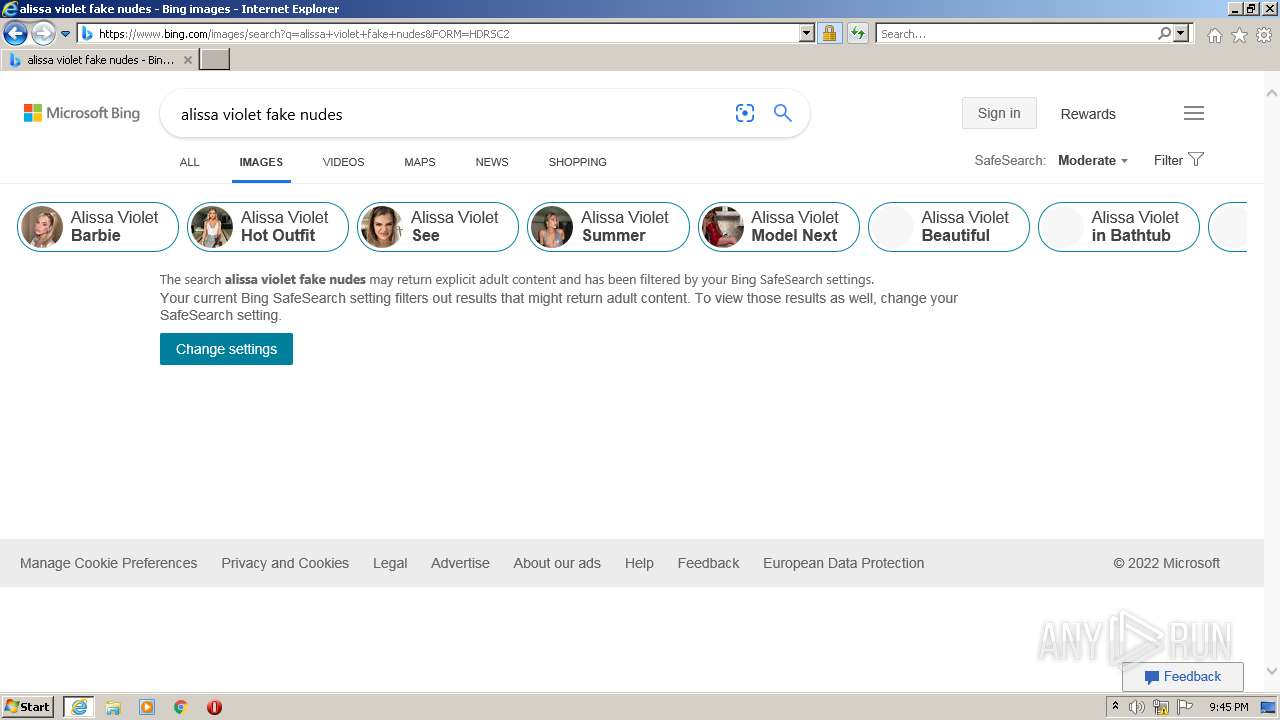Switch to the VIDEOS tab
Viewport: 1280px width, 720px height.
[x=343, y=162]
